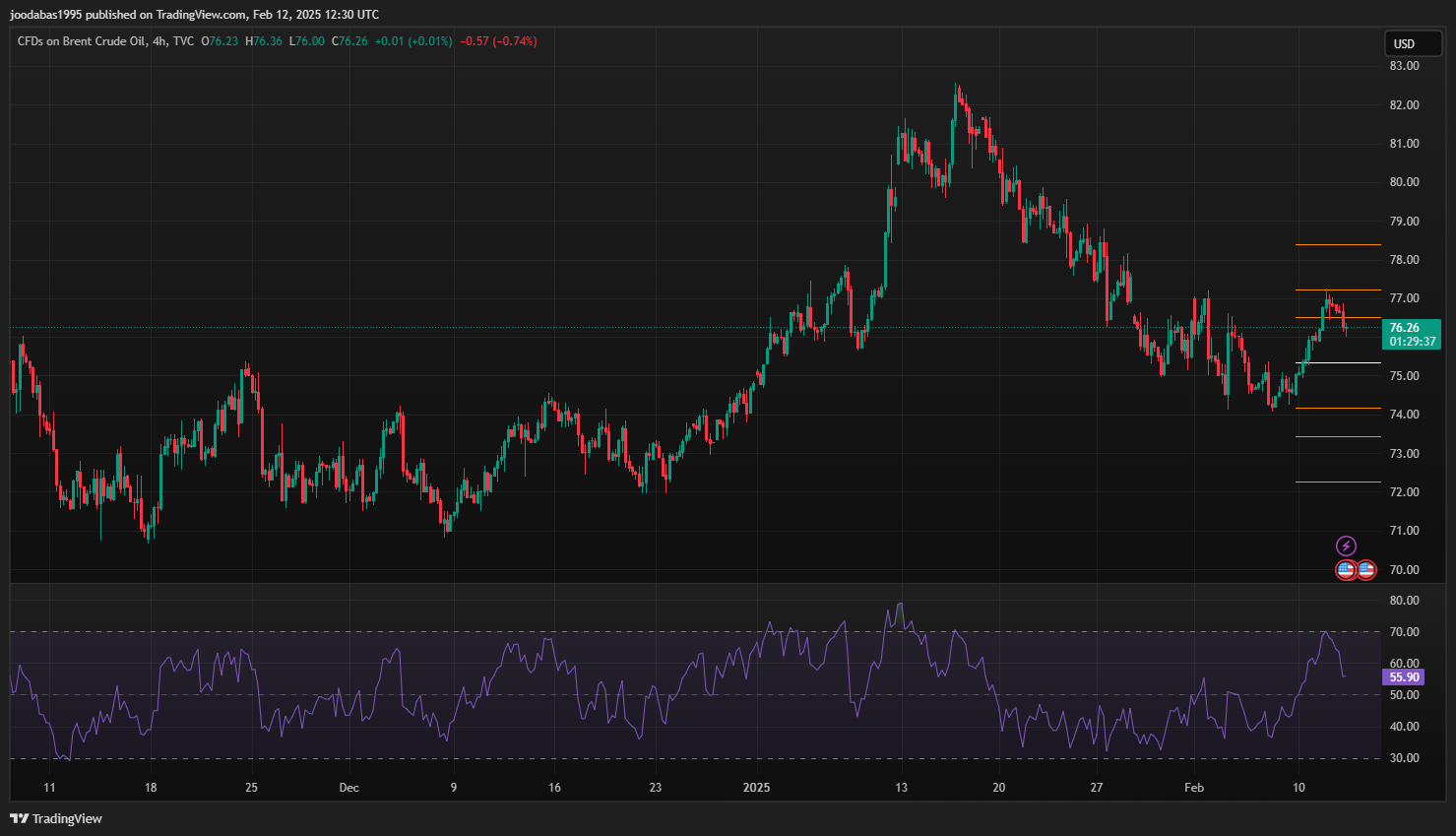Click the left US flag event icon

pyautogui.click(x=1346, y=569)
